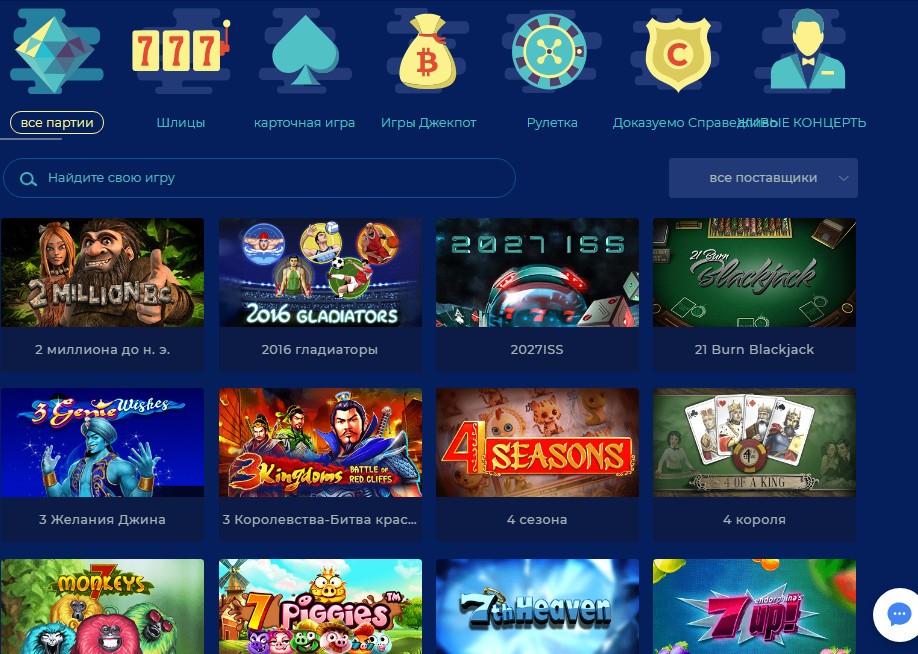Click into 'Найдите свою игру' search field
The height and width of the screenshot is (654, 918).
tap(259, 178)
